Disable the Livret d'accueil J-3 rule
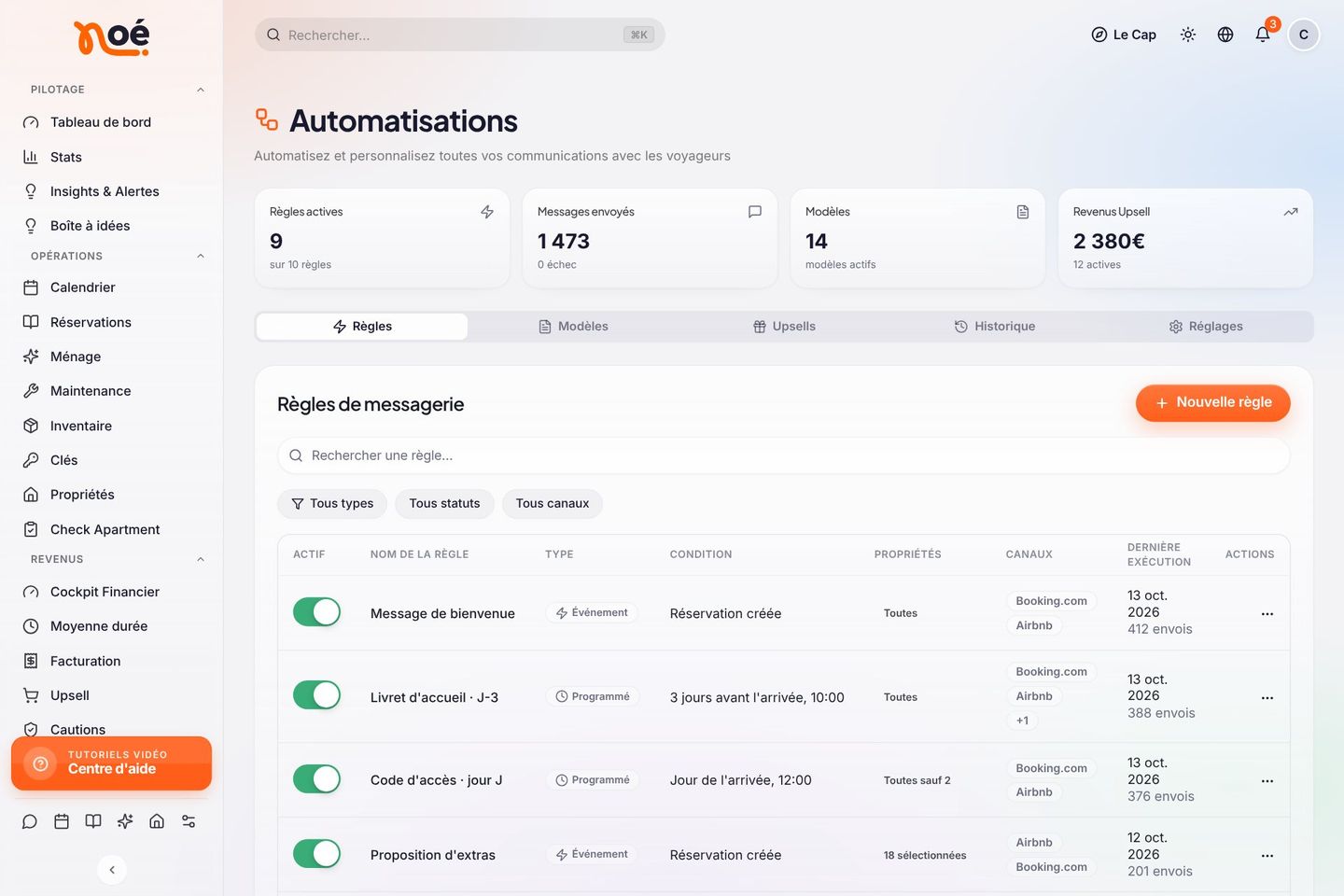The height and width of the screenshot is (896, 1344). coord(317,695)
